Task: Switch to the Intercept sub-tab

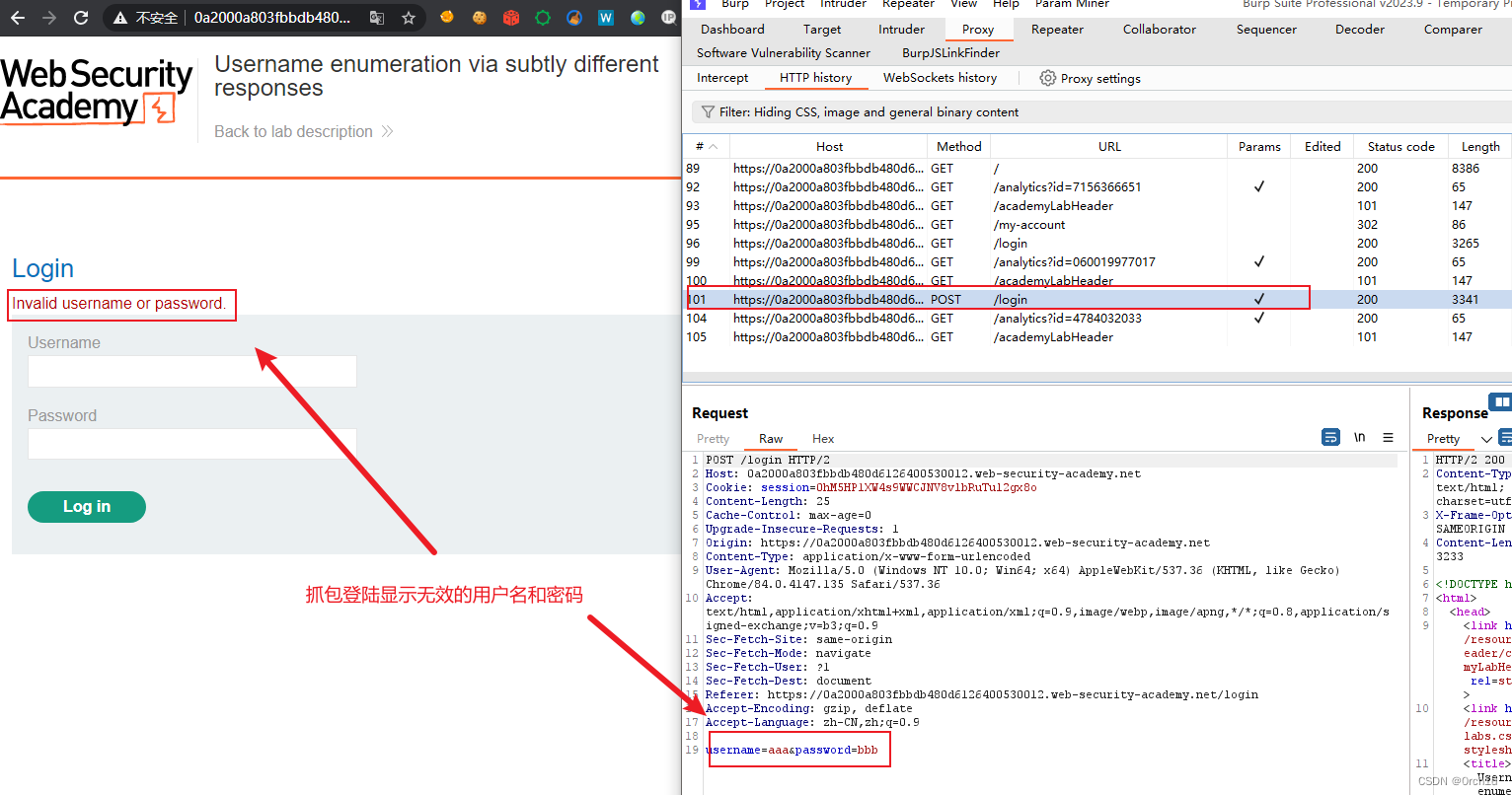Action: pos(722,78)
